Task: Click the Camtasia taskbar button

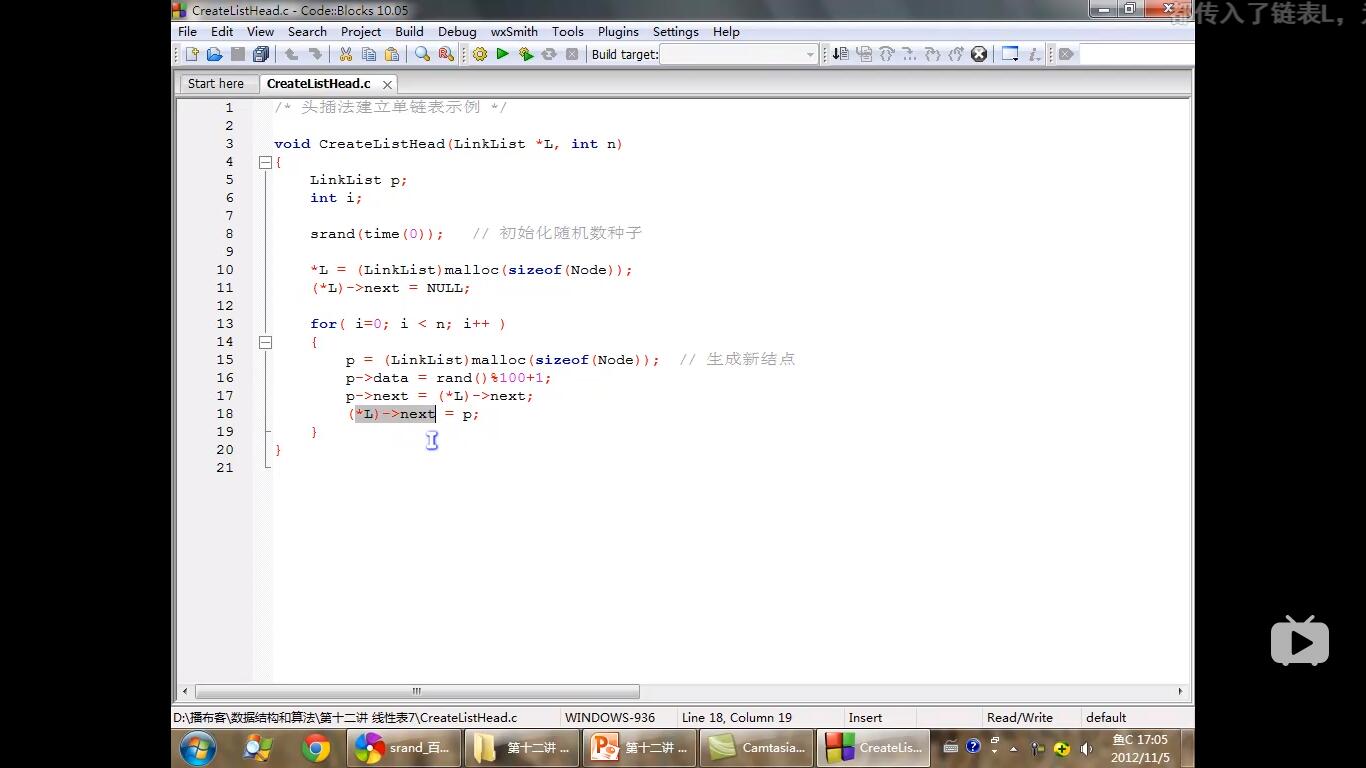Action: point(757,747)
